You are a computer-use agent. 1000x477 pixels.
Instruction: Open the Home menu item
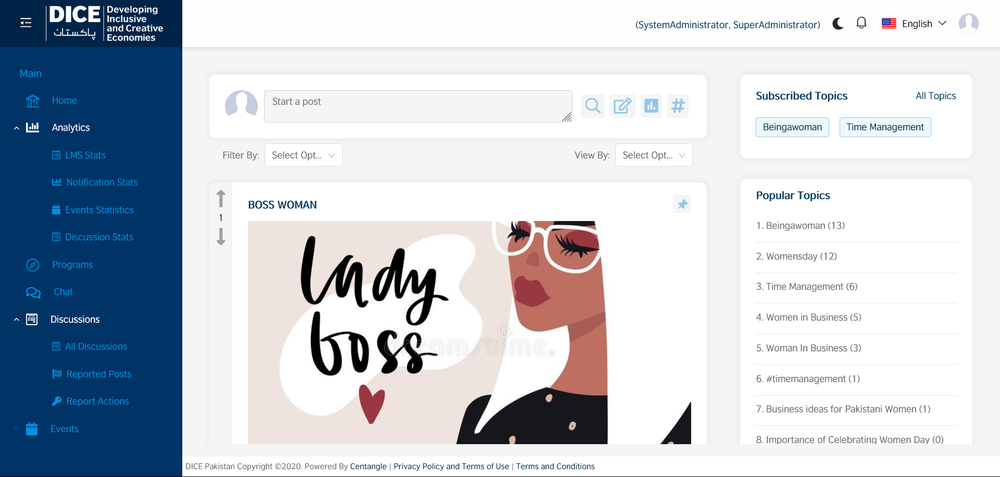(x=64, y=101)
